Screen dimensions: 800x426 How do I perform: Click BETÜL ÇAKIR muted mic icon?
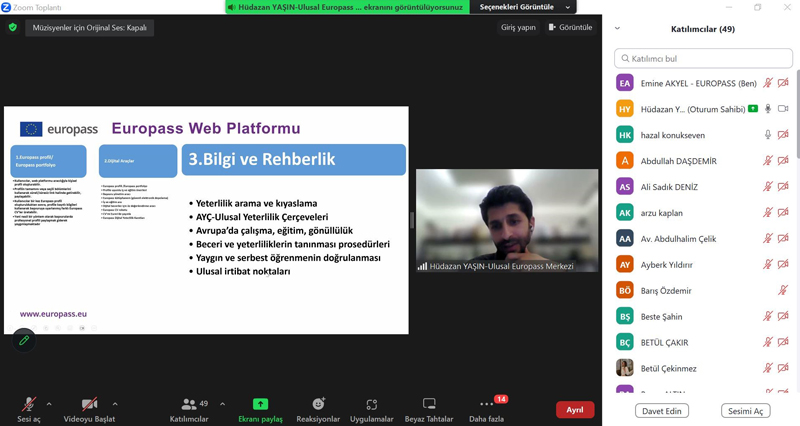pos(768,342)
